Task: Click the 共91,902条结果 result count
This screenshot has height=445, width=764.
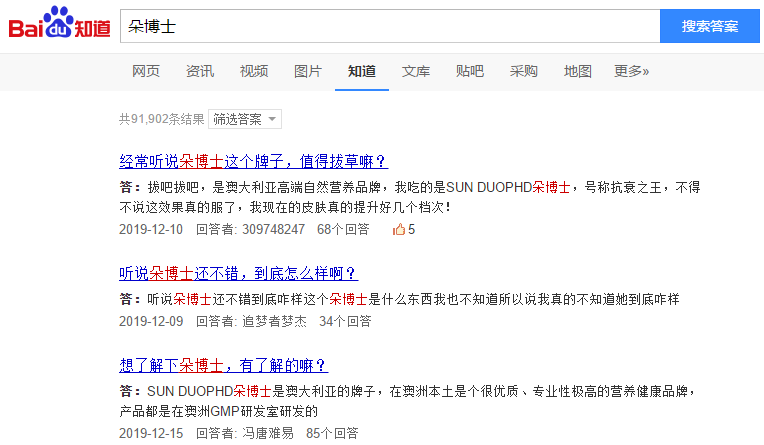Action: pos(162,119)
